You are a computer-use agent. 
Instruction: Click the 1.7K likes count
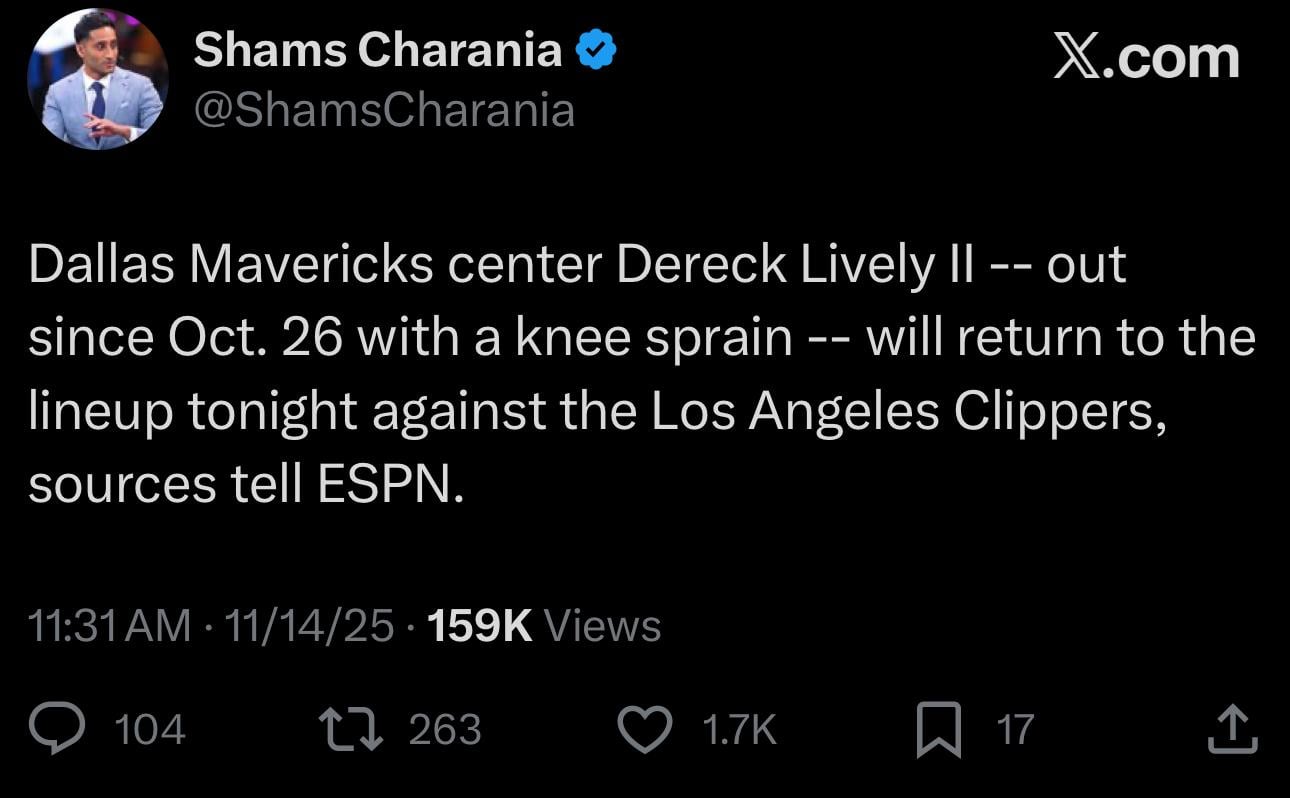tap(739, 730)
